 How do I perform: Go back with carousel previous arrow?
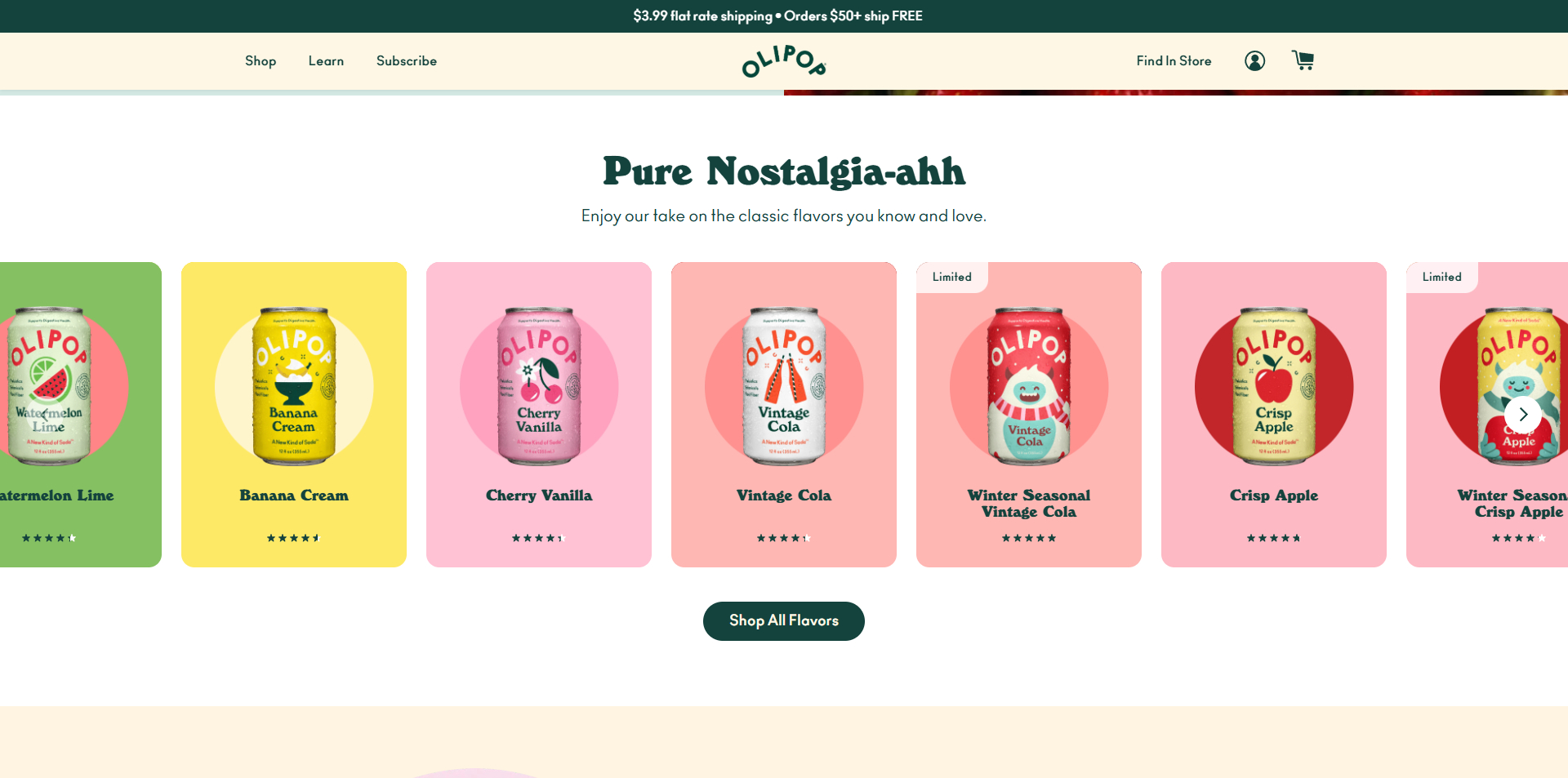click(45, 415)
